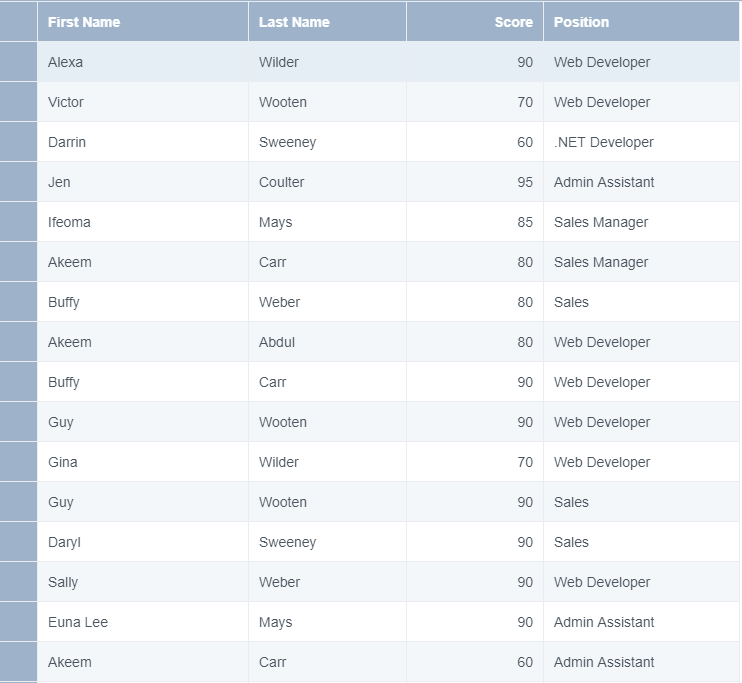Viewport: 742px width, 683px height.
Task: Select the Euna Lee first name cell
Action: [x=143, y=622]
